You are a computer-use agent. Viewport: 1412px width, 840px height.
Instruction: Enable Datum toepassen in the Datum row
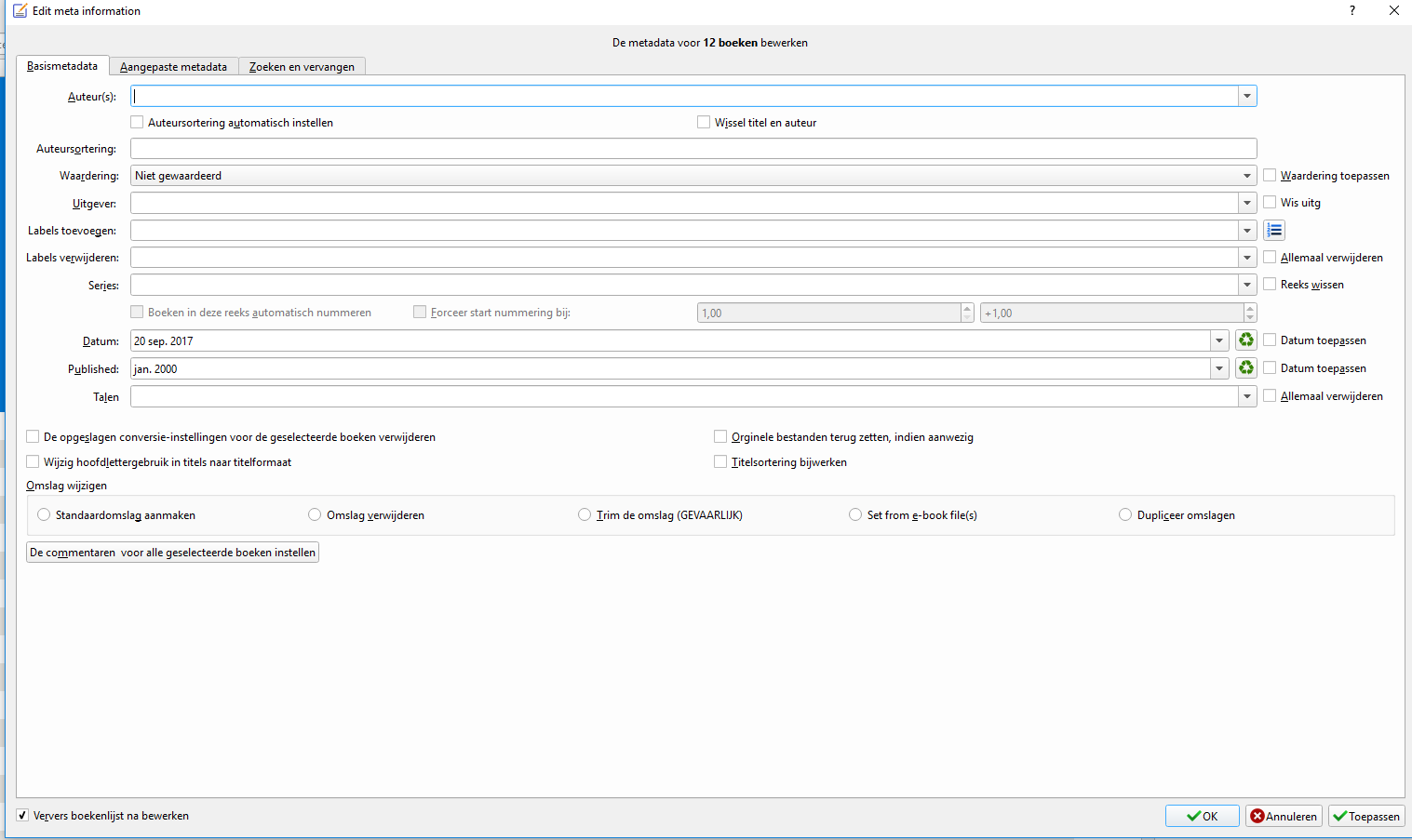point(1270,340)
